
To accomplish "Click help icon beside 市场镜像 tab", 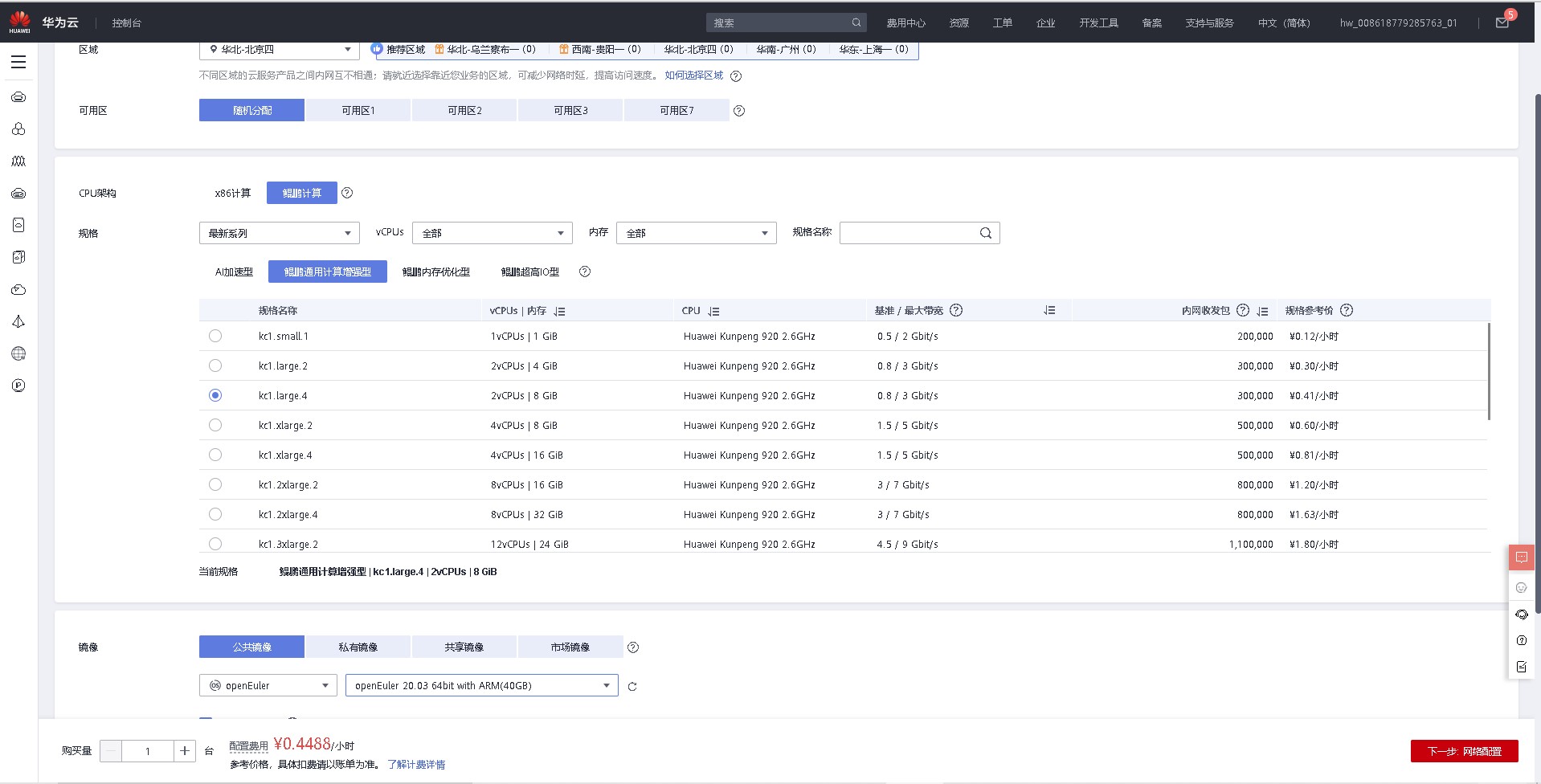I will click(633, 647).
